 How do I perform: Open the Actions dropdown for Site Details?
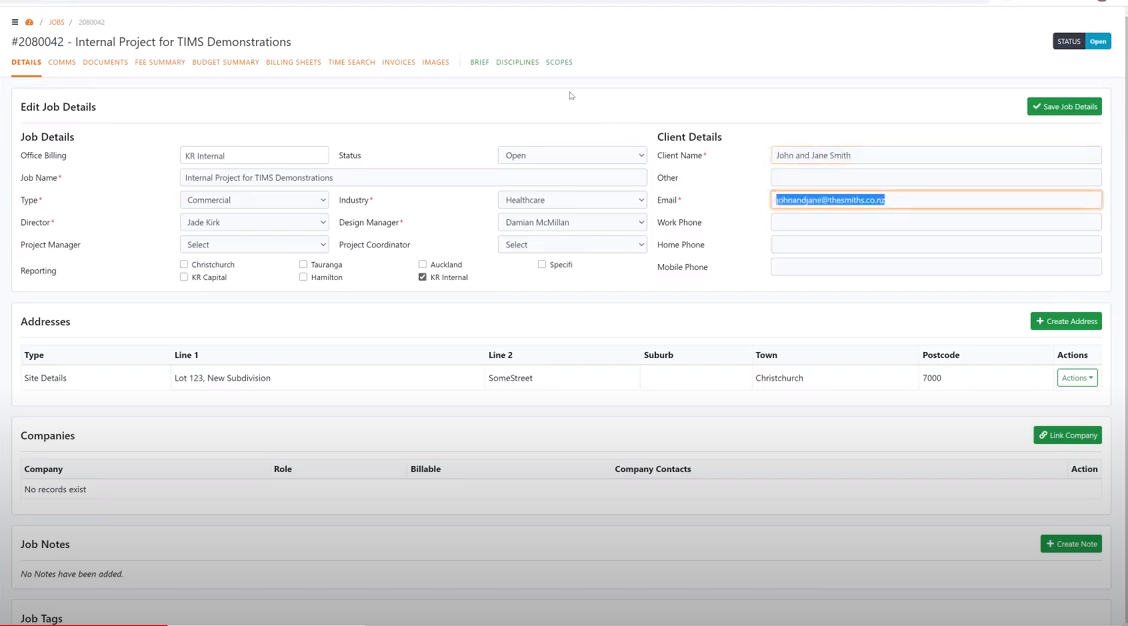1077,378
